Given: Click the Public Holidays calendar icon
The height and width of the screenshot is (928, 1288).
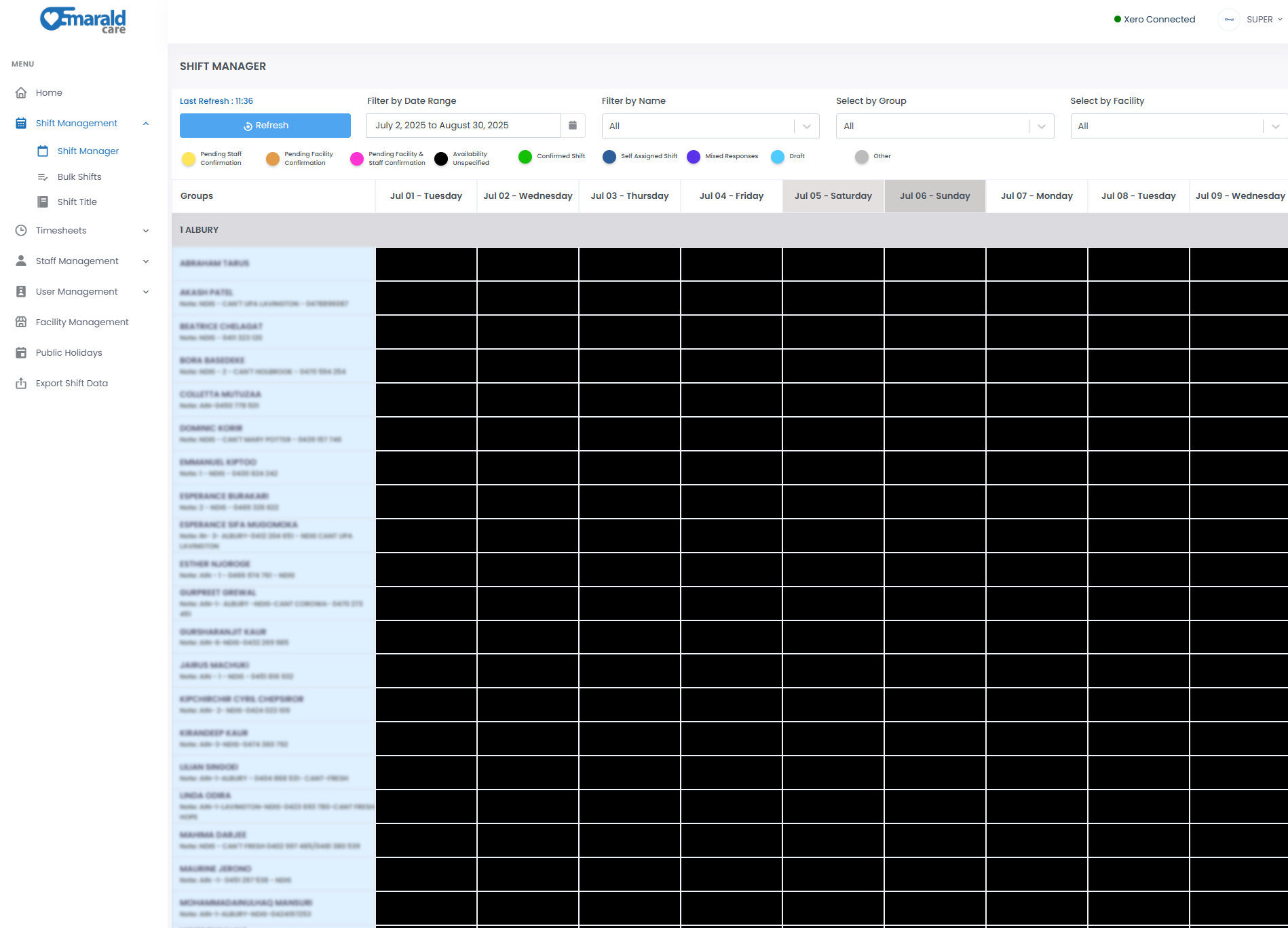Looking at the screenshot, I should 21,353.
